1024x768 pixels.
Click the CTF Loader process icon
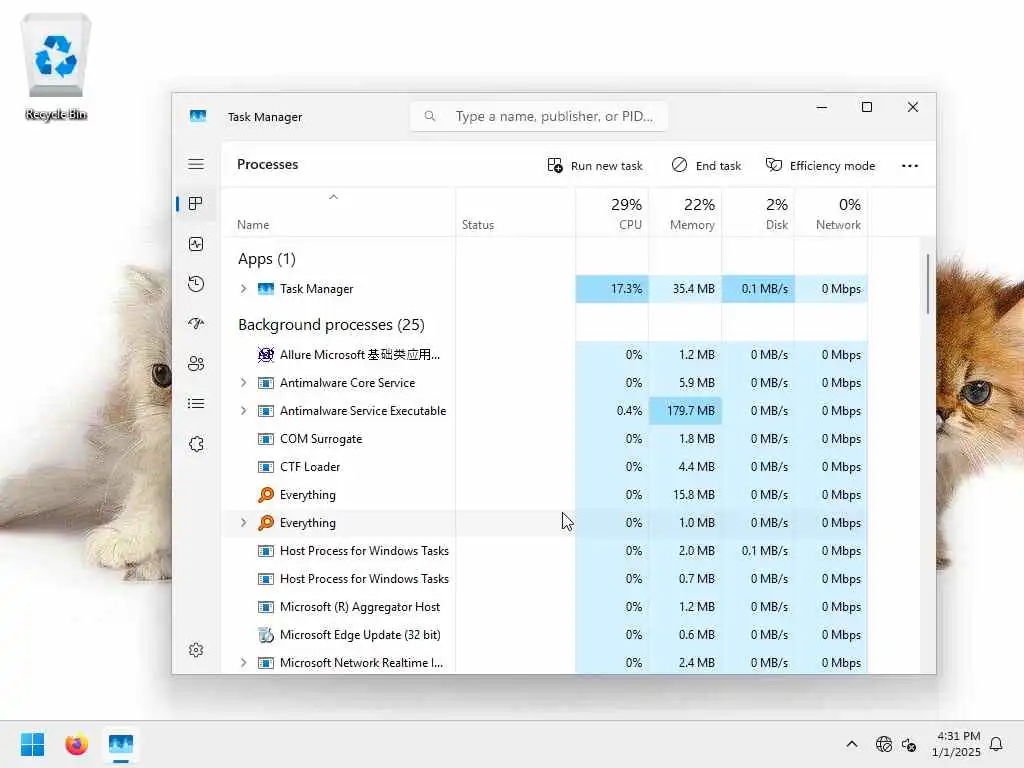266,467
